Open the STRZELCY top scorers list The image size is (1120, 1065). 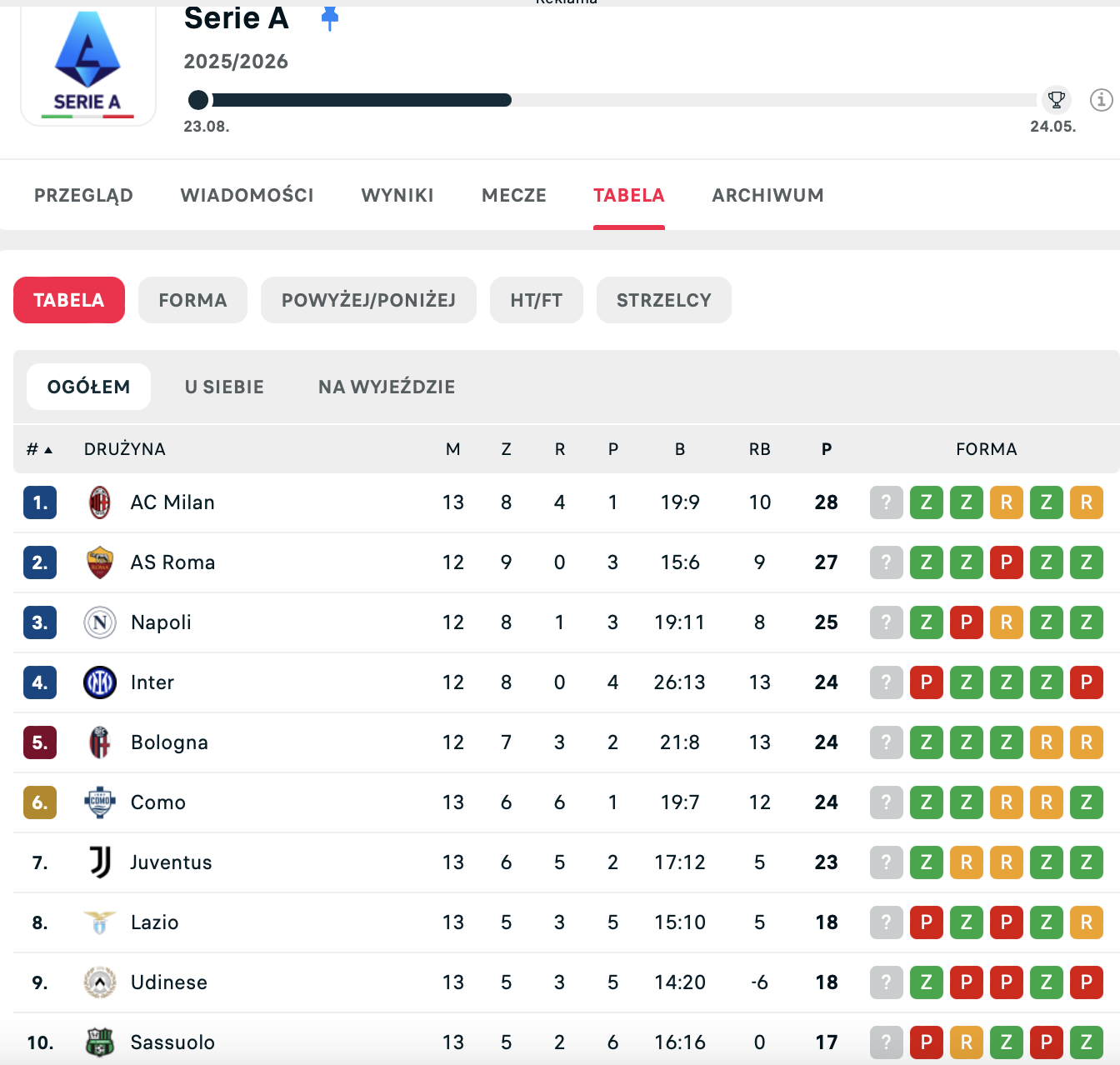(663, 300)
